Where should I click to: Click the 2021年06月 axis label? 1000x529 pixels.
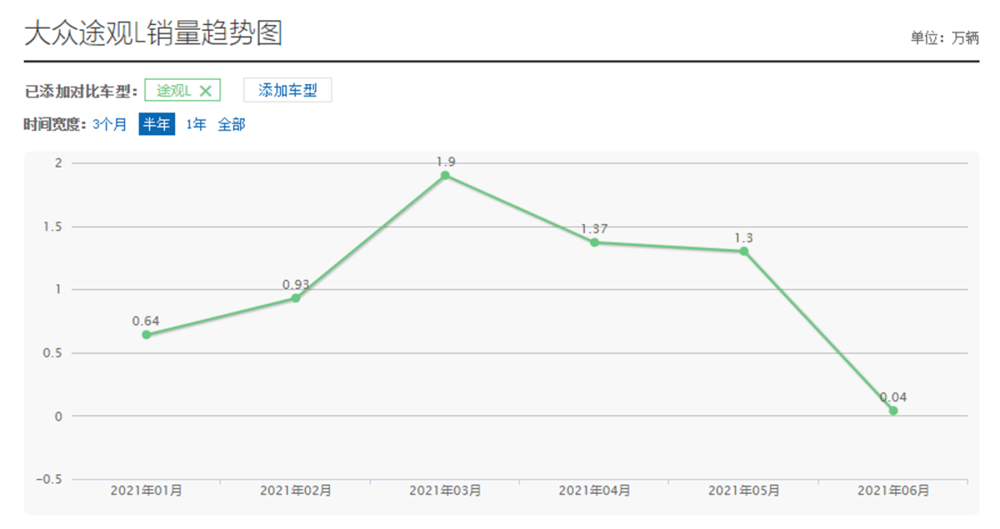893,491
